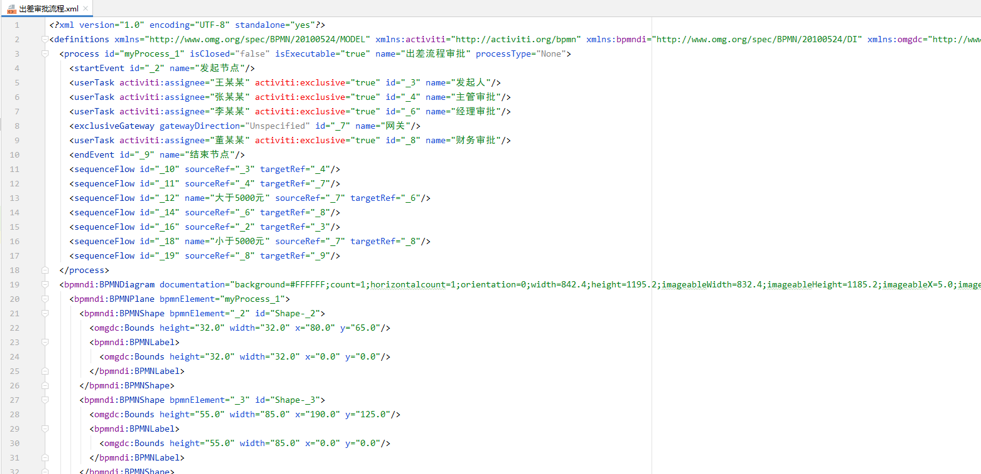The width and height of the screenshot is (981, 474).
Task: Fold the BPMNLabel block on line 29
Action: coord(45,429)
